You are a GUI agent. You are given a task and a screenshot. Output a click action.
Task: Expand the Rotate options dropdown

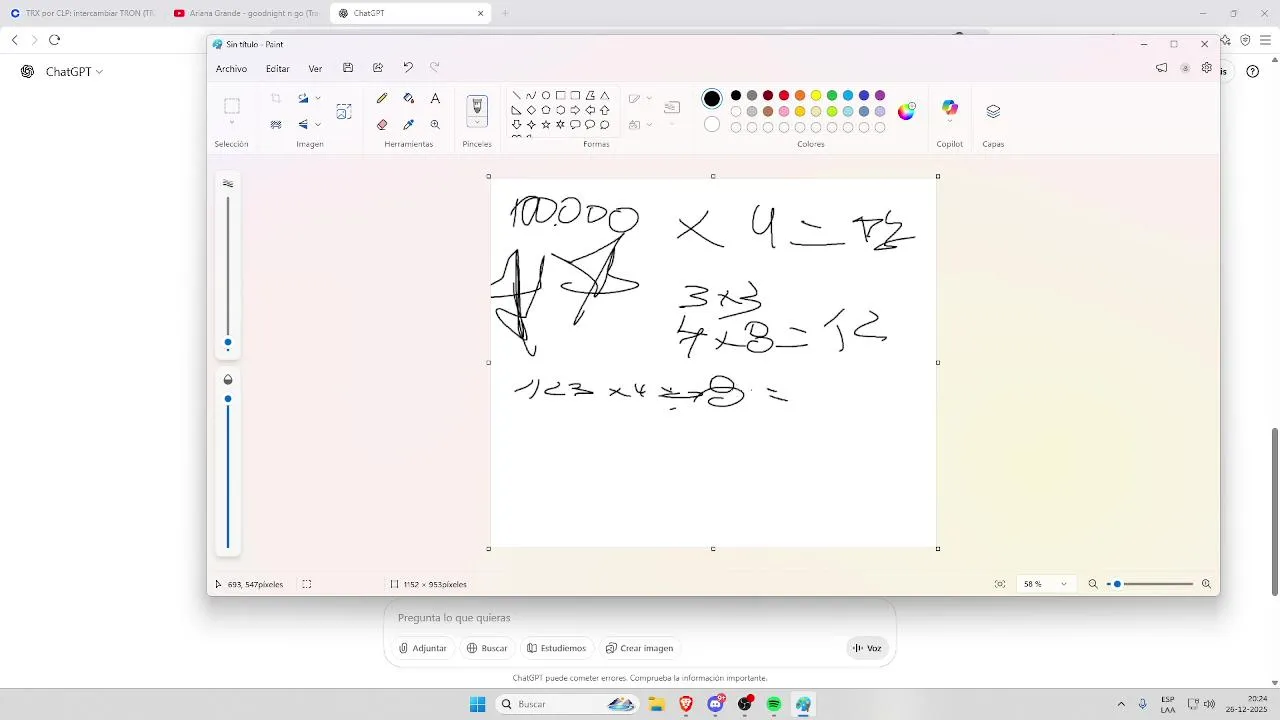318,98
